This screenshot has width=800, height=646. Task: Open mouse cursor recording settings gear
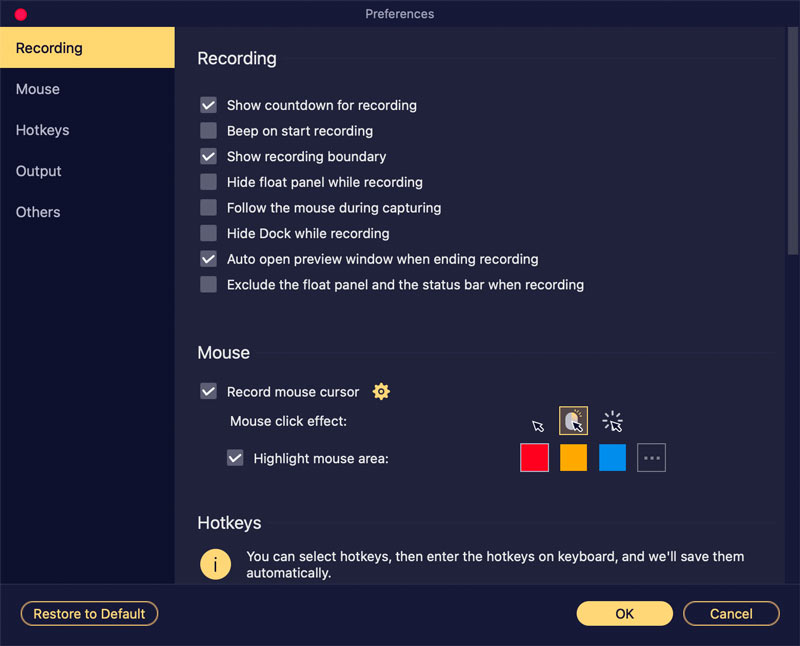point(381,391)
